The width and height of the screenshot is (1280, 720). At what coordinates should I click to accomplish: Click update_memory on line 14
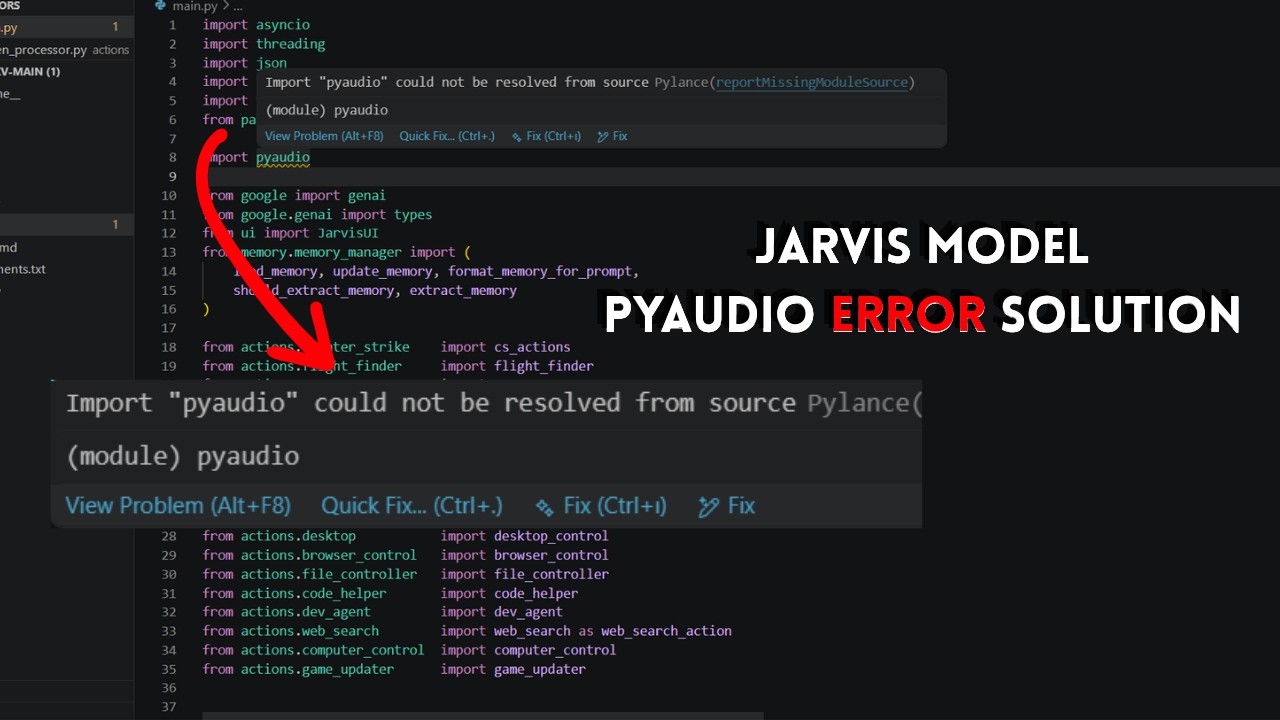[382, 271]
